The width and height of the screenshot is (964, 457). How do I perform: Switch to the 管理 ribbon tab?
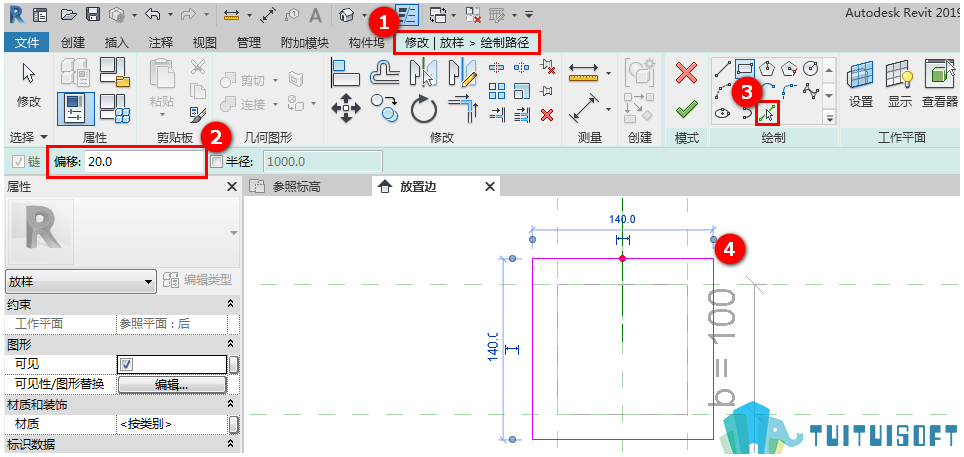249,42
